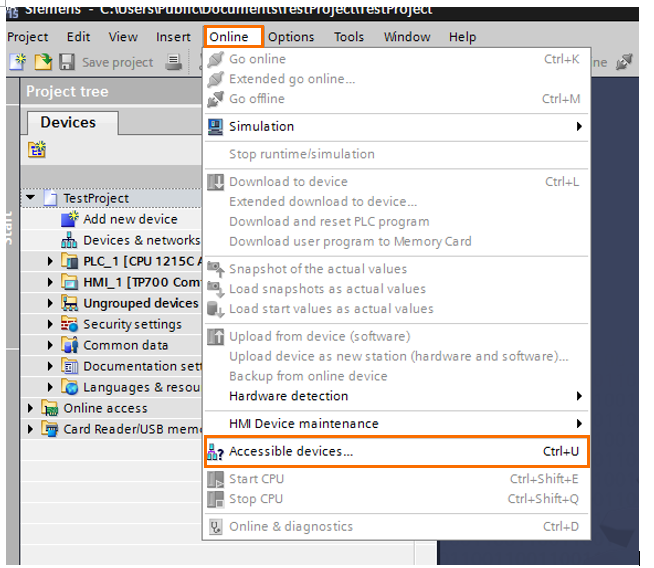The image size is (654, 568).
Task: Open the Edit menu
Action: (x=78, y=37)
